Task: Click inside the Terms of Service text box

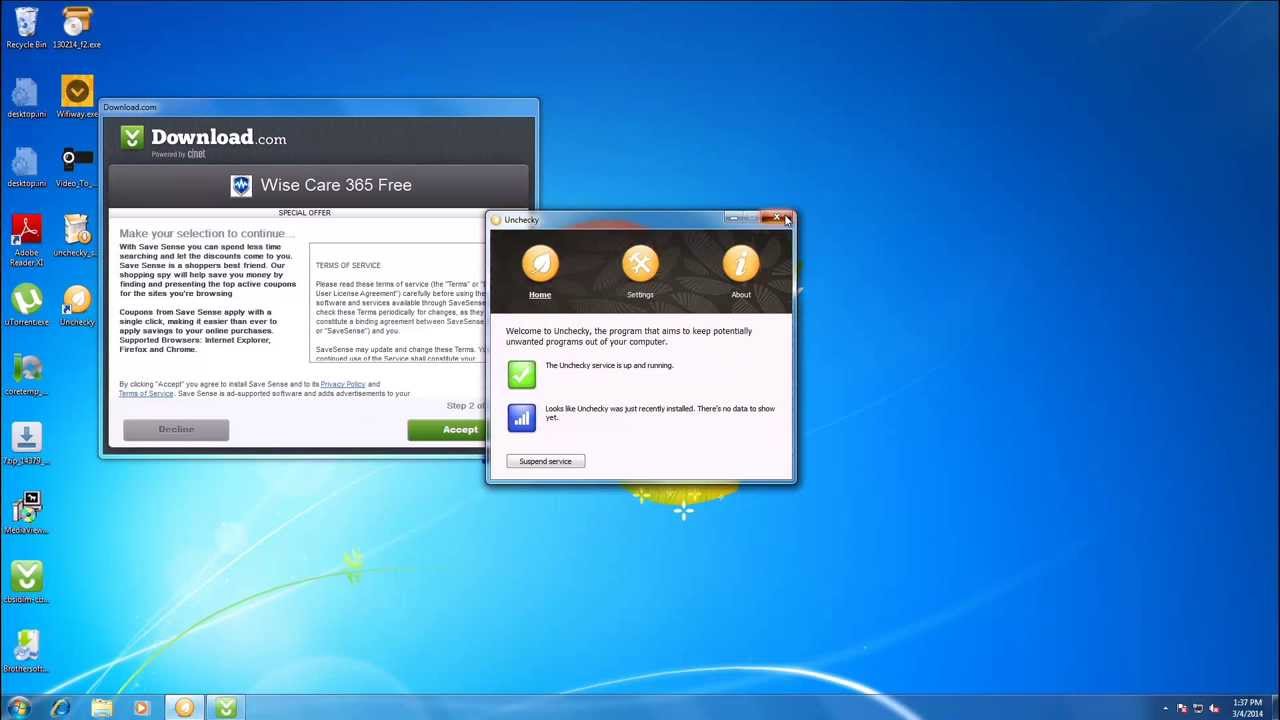Action: click(x=399, y=302)
